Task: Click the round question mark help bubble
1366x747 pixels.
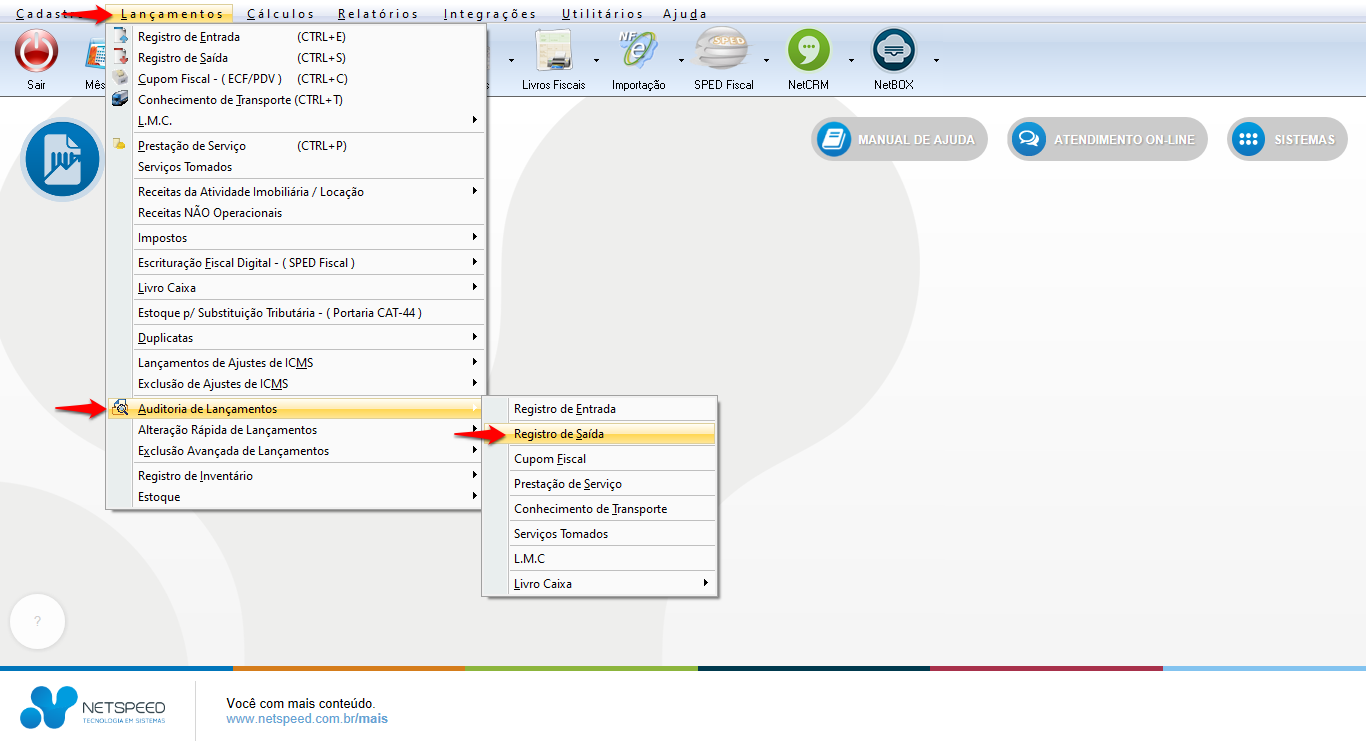Action: pos(38,621)
